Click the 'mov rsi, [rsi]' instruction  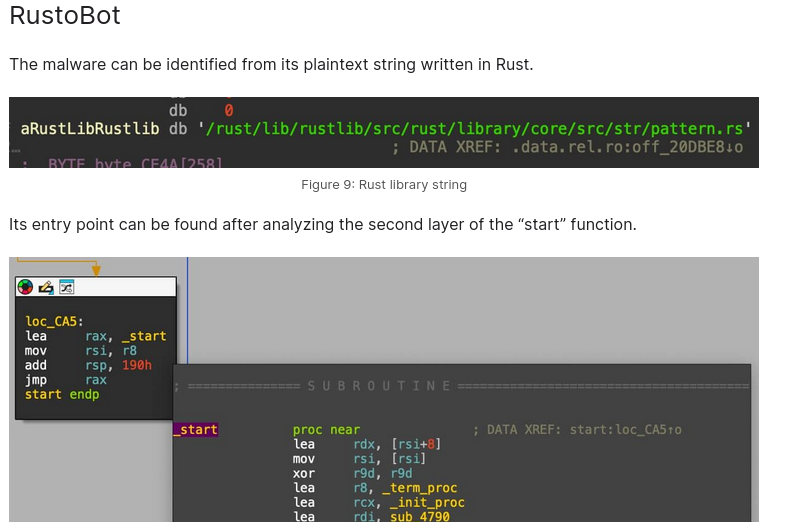coord(360,459)
